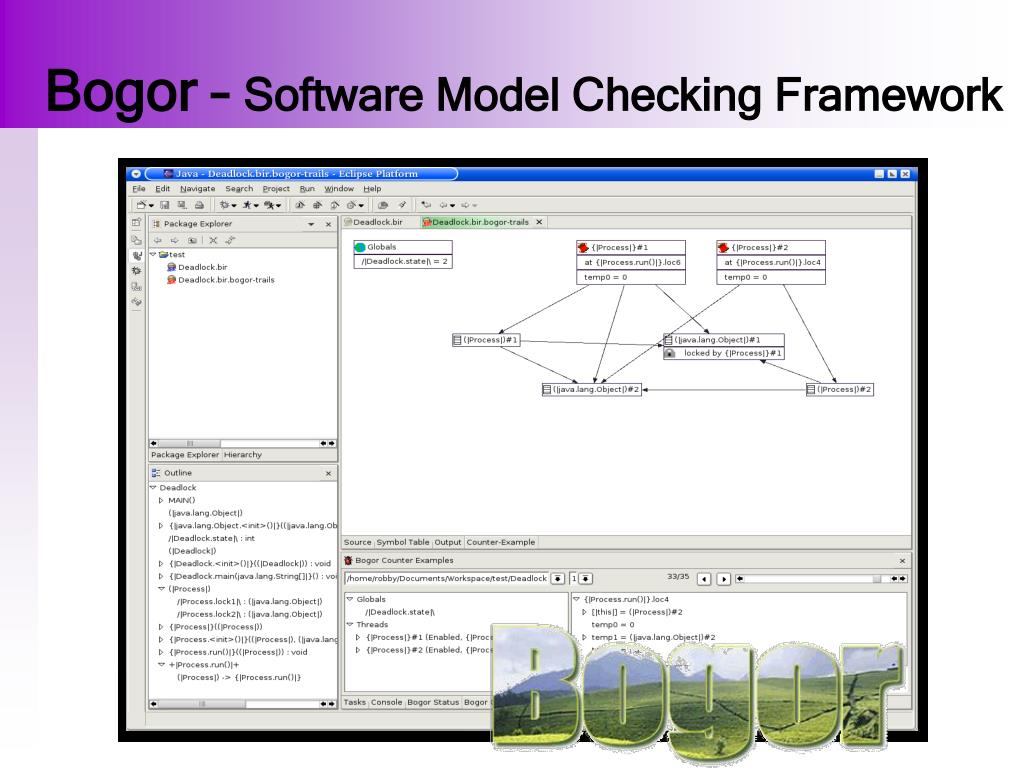Image resolution: width=1024 pixels, height=768 pixels.
Task: Open the Run toolbar dropdown arrow
Action: tap(256, 206)
